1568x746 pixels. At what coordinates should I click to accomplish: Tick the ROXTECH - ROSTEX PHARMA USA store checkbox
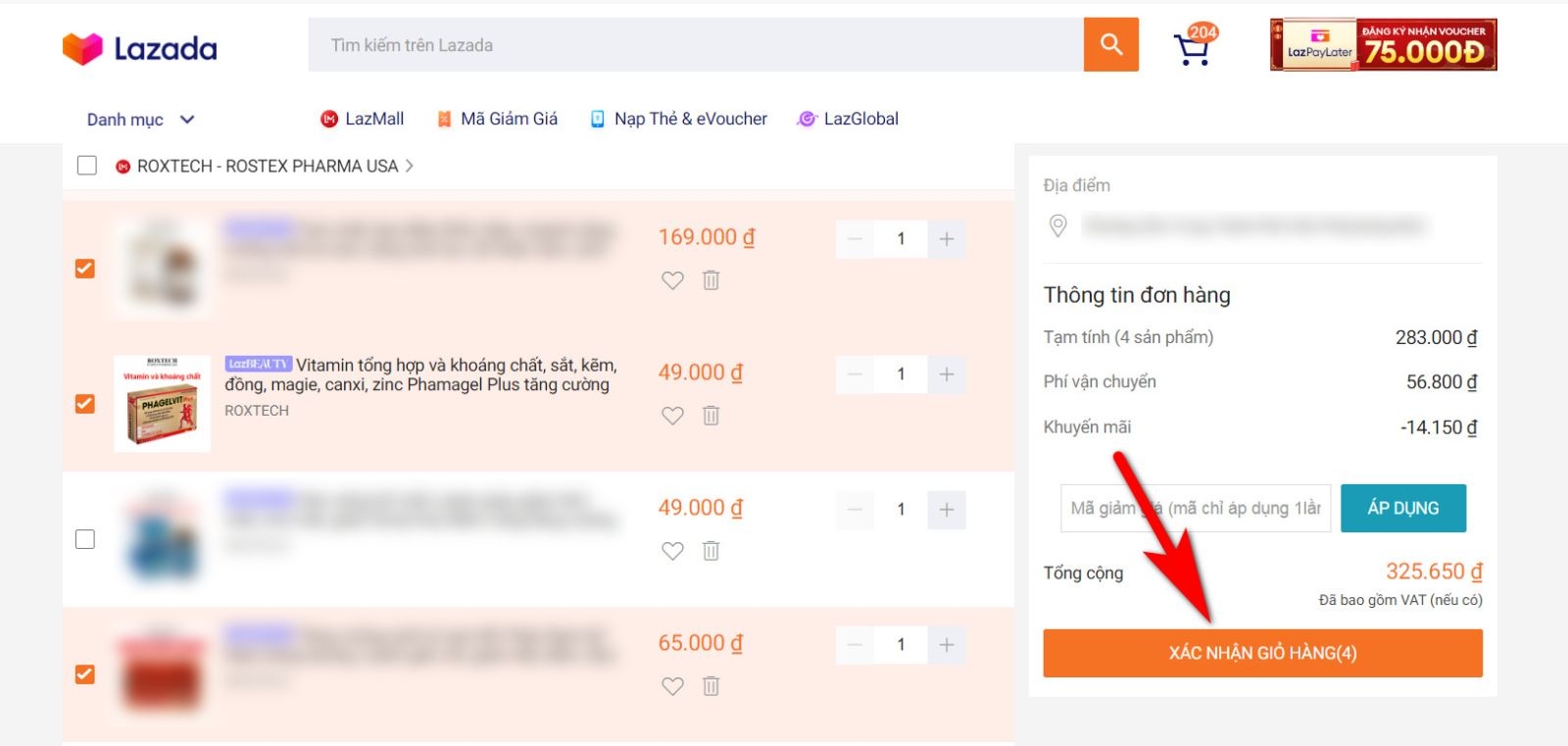(87, 166)
